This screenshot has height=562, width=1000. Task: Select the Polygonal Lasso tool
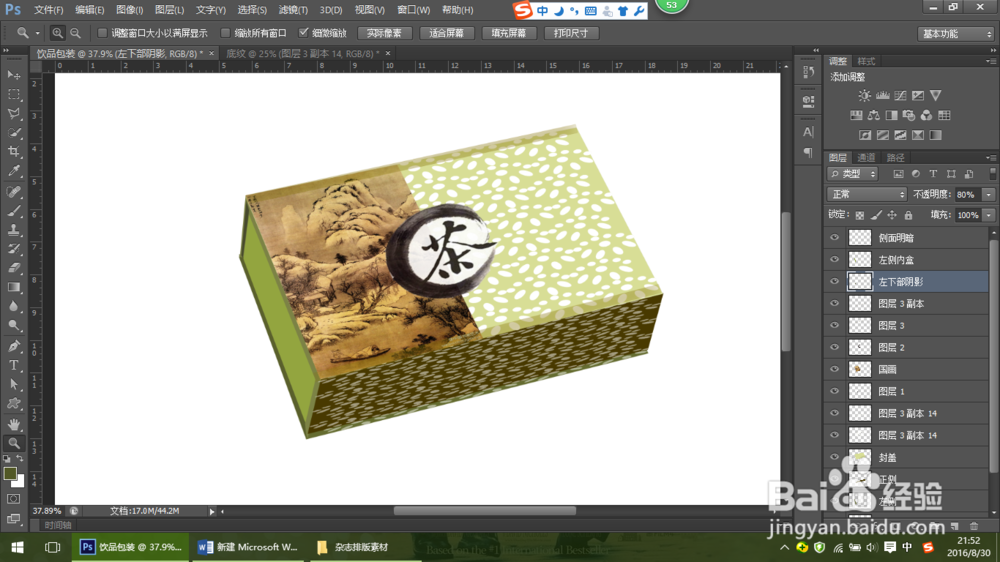[x=13, y=114]
